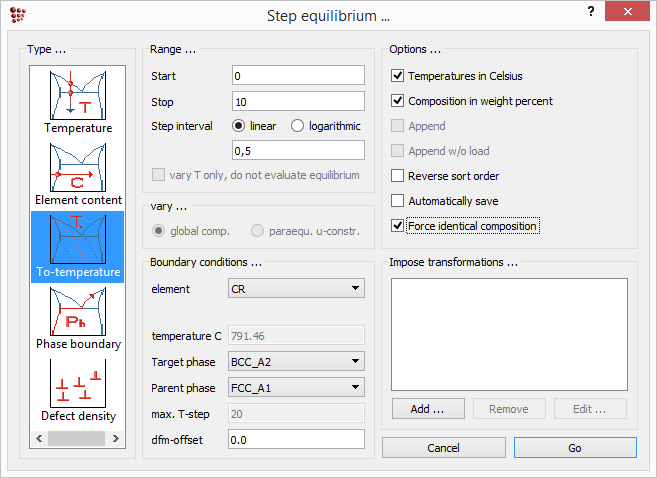The image size is (657, 478).
Task: Open the Parent phase FCC_A1 dropdown
Action: click(297, 387)
